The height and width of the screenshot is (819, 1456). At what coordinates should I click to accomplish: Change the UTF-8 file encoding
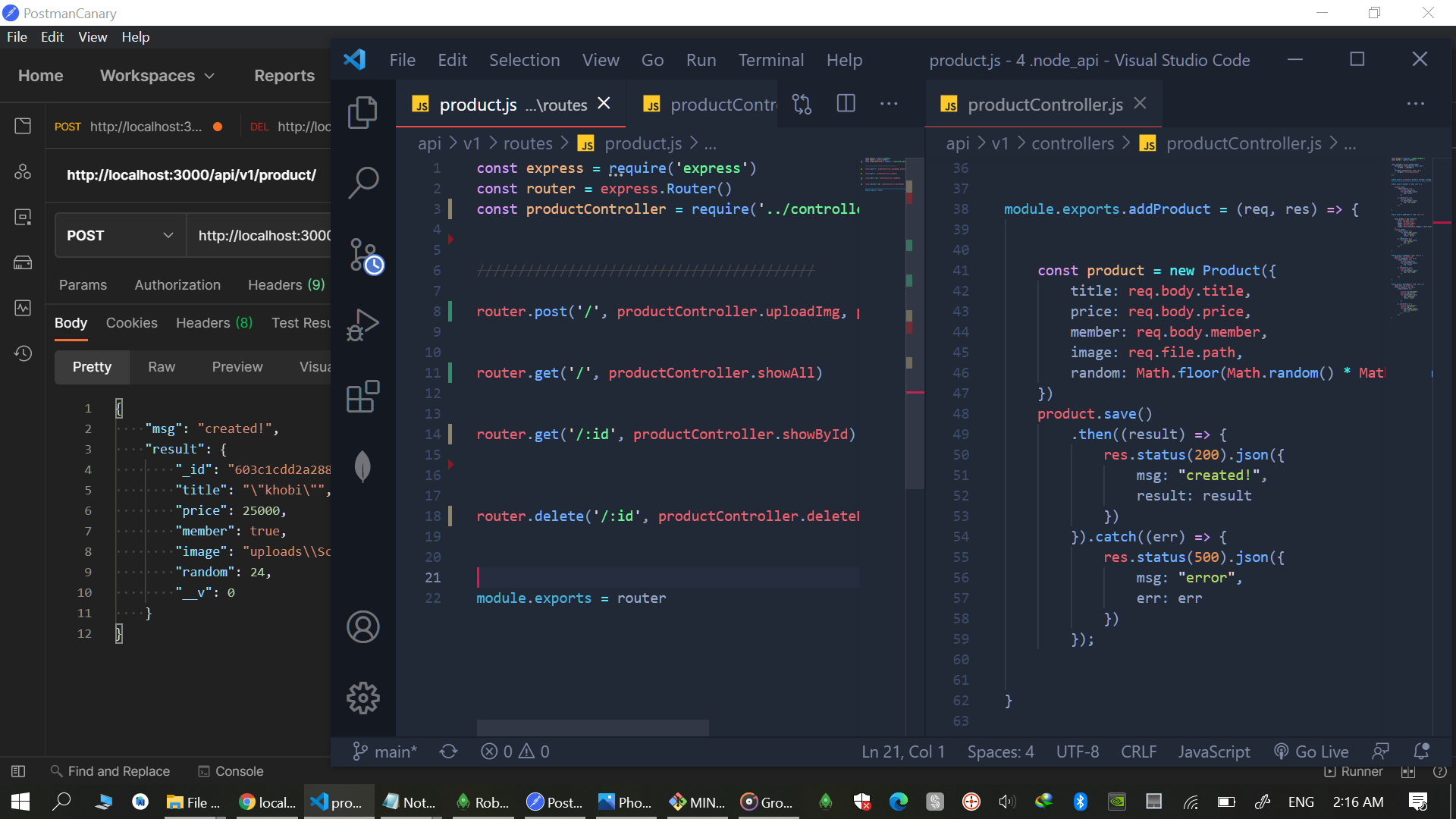tap(1077, 752)
